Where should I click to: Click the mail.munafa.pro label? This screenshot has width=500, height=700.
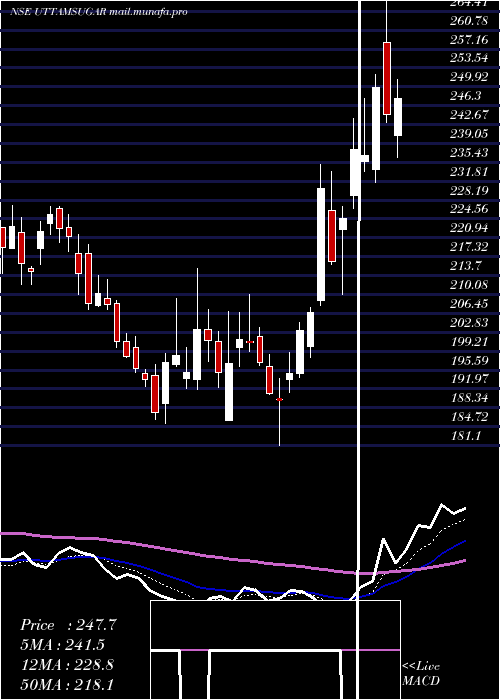tap(148, 12)
